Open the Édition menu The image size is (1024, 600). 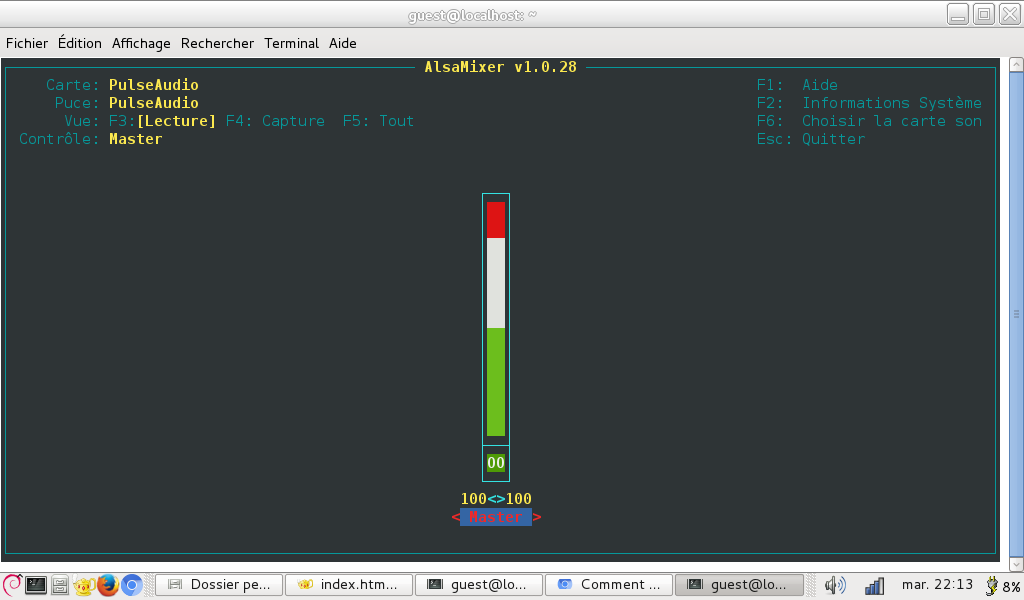[x=80, y=43]
